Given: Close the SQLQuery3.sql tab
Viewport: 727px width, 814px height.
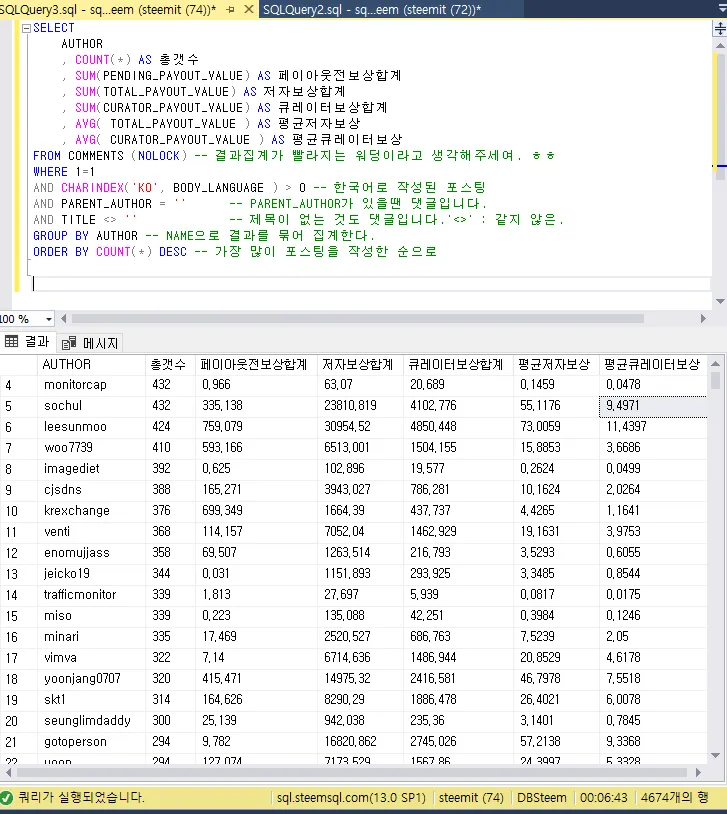Looking at the screenshot, I should [249, 9].
